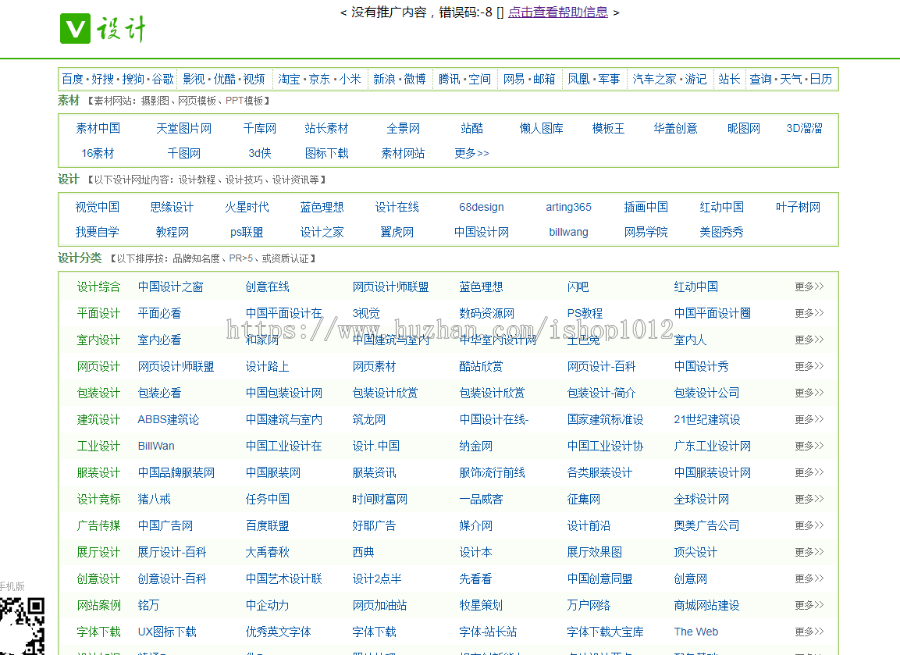Visit the BillWan link
The height and width of the screenshot is (655, 900).
coord(155,445)
